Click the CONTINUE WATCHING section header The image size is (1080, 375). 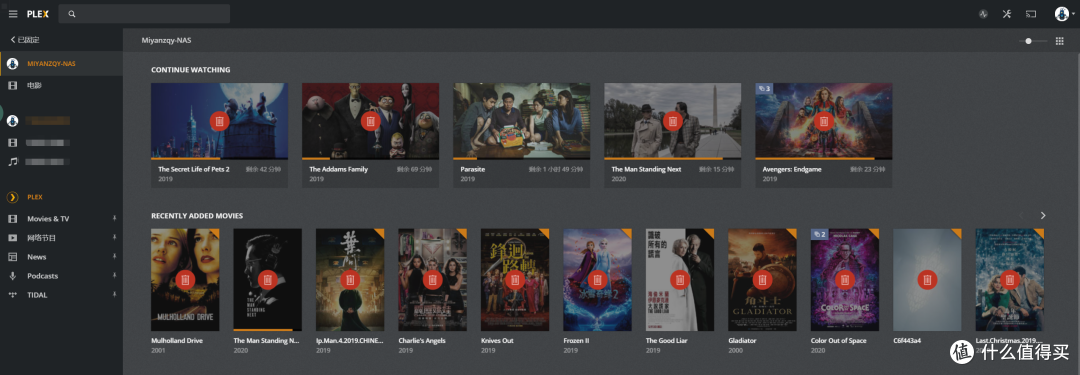coord(191,70)
